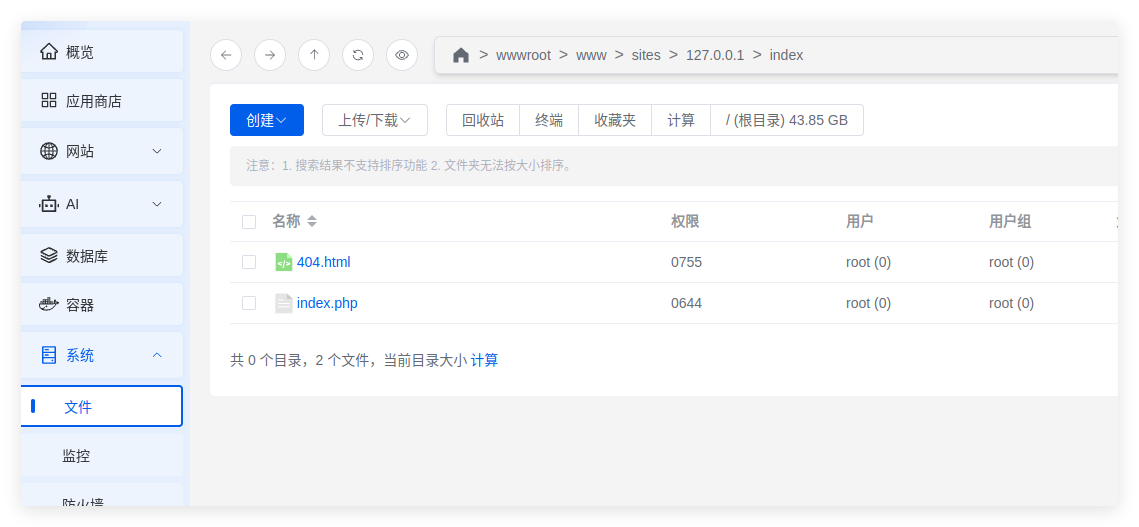Click the wwwroot path breadcrumb
Viewport: 1139px width, 527px height.
click(x=523, y=55)
